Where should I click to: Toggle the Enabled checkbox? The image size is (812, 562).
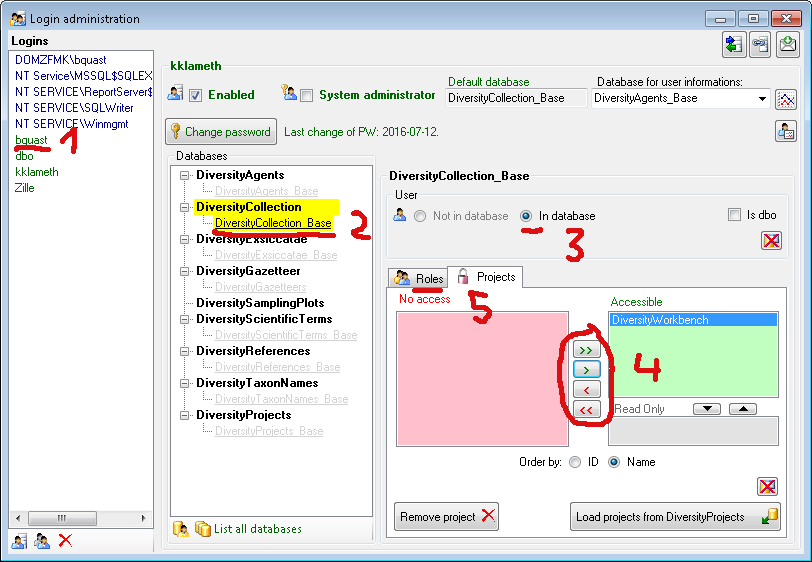tap(196, 95)
